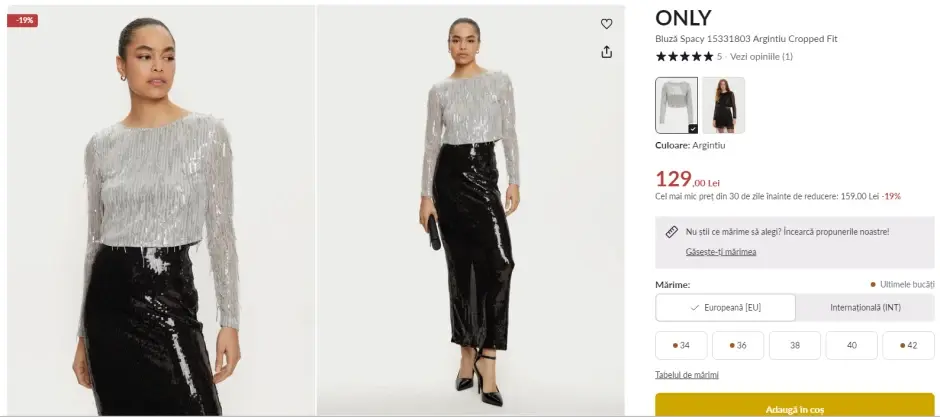Click the five-star rating icons

684,57
